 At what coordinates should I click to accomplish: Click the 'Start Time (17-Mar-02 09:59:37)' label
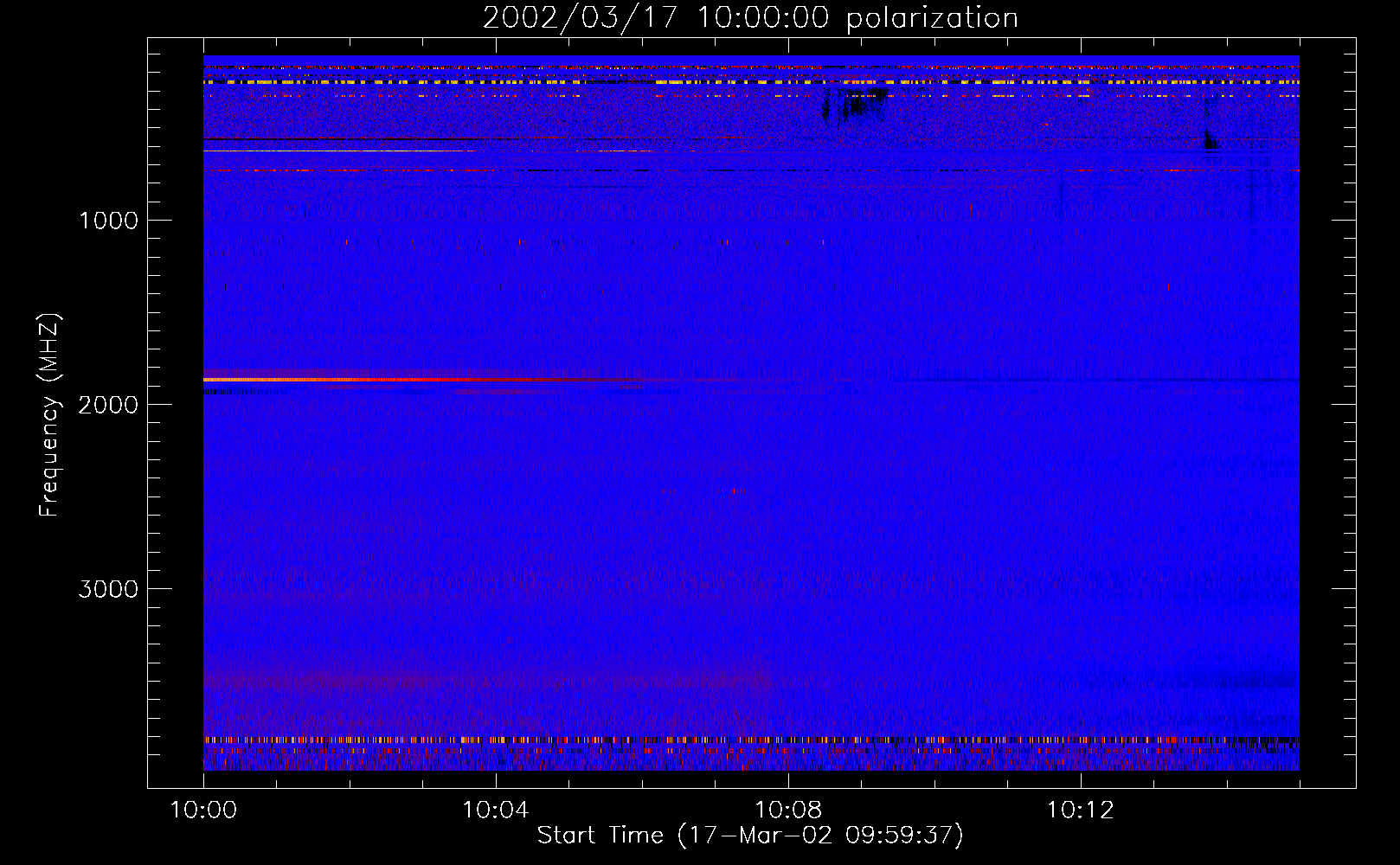[750, 836]
